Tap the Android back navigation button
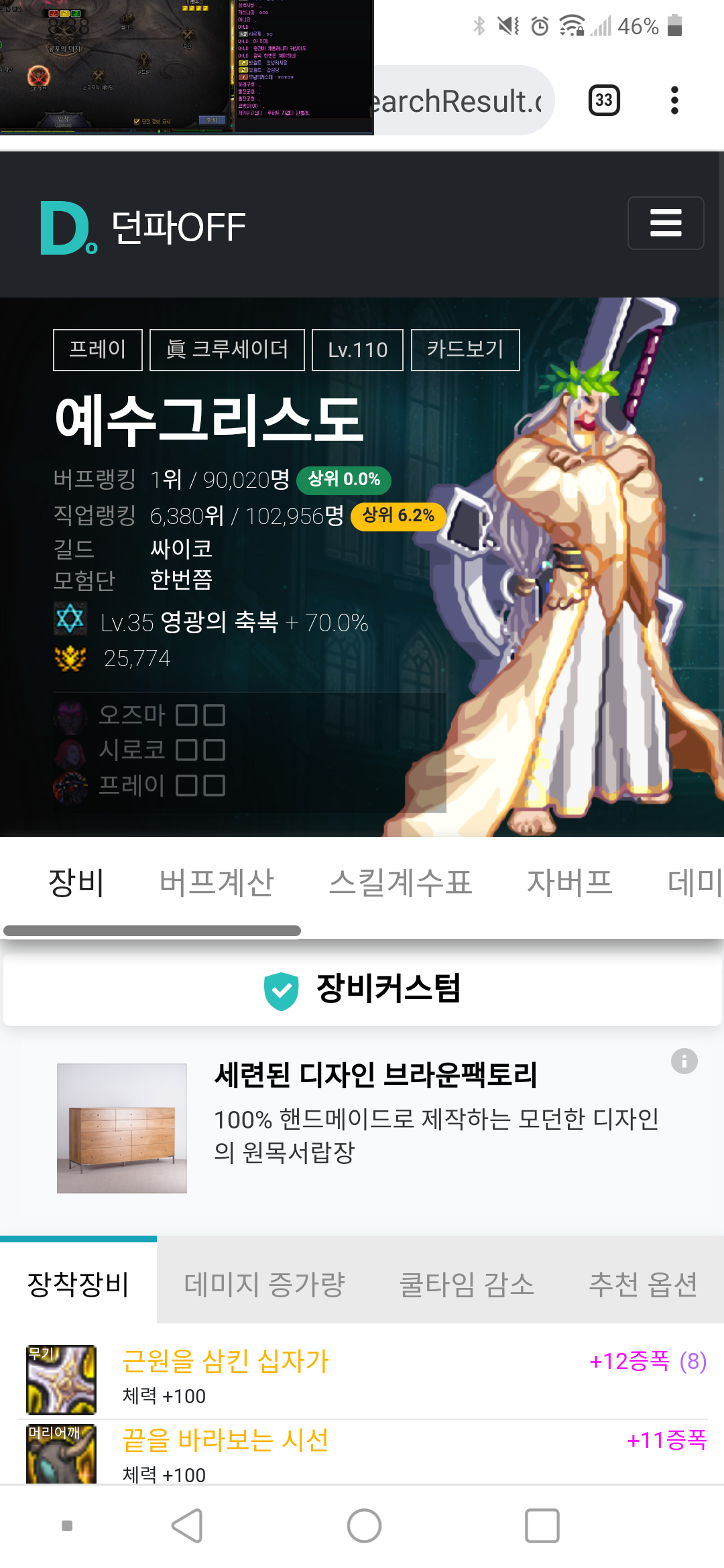The width and height of the screenshot is (724, 1568). [187, 1526]
